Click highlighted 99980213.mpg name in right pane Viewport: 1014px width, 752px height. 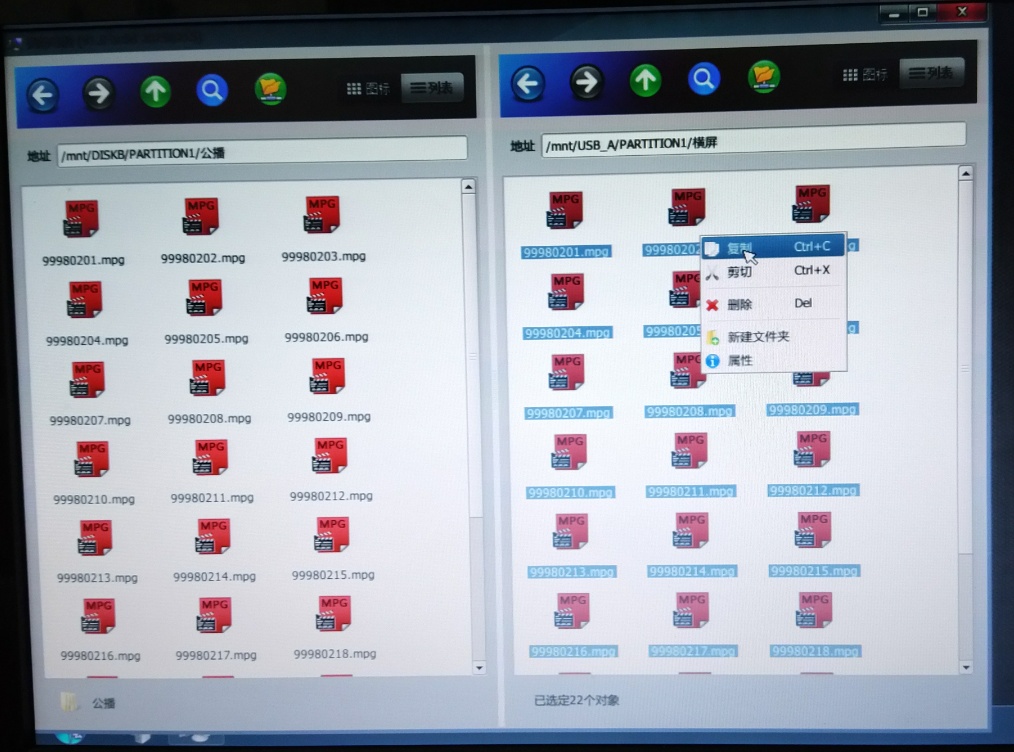pyautogui.click(x=571, y=572)
